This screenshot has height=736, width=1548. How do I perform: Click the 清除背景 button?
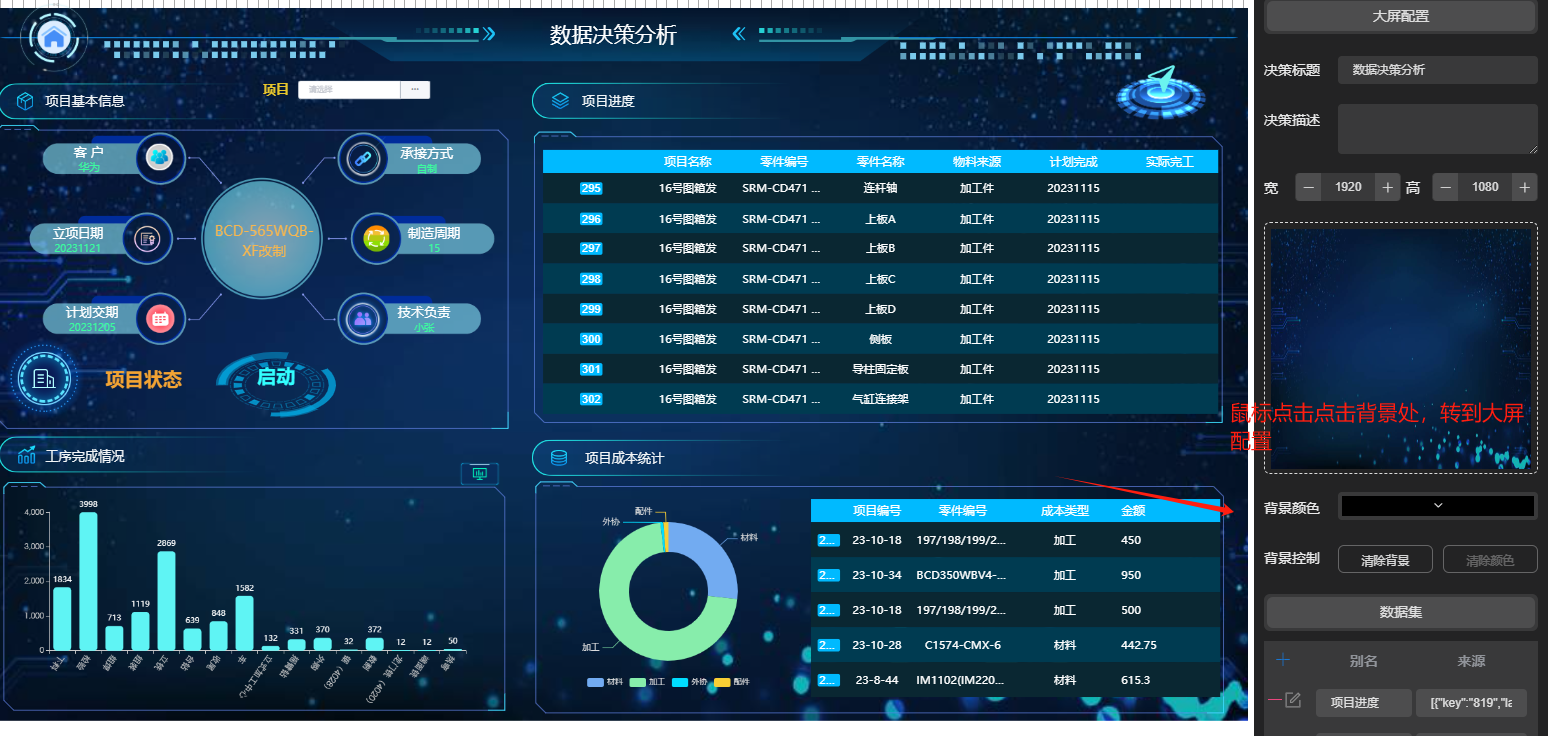[1385, 560]
